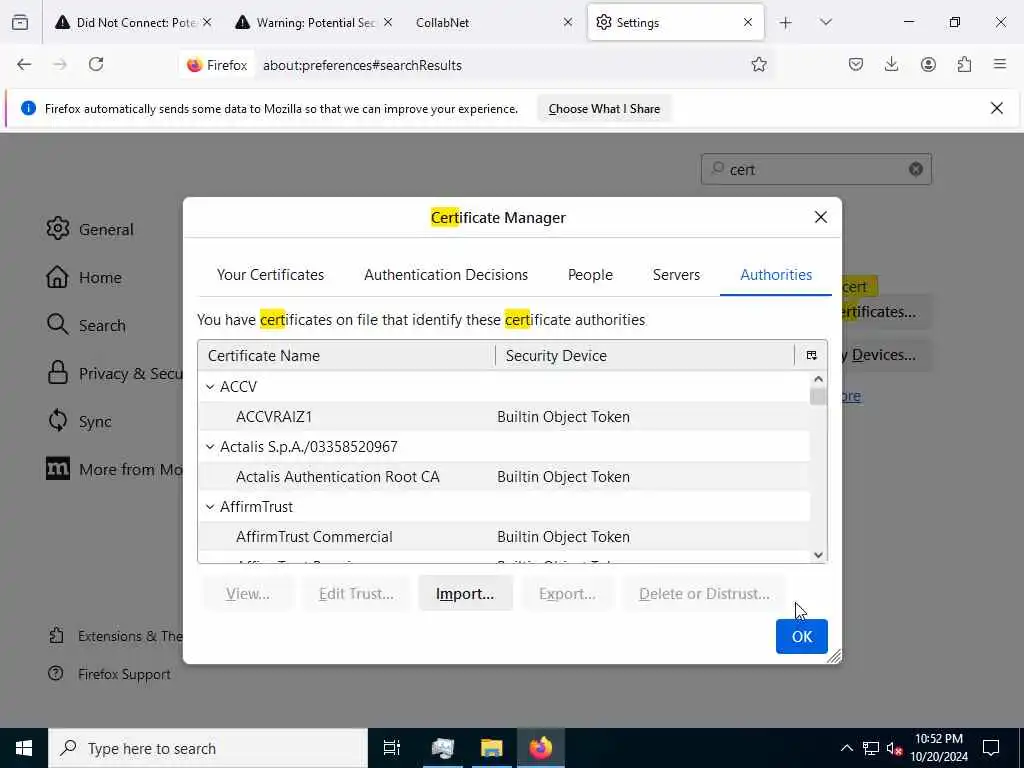Show hidden system tray icons
1024x768 pixels.
pos(846,748)
